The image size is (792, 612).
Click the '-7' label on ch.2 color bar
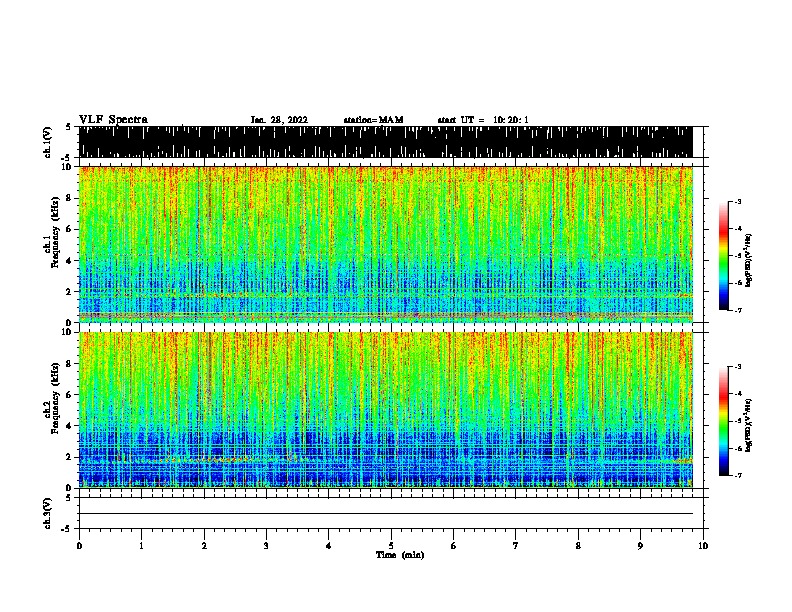[738, 476]
